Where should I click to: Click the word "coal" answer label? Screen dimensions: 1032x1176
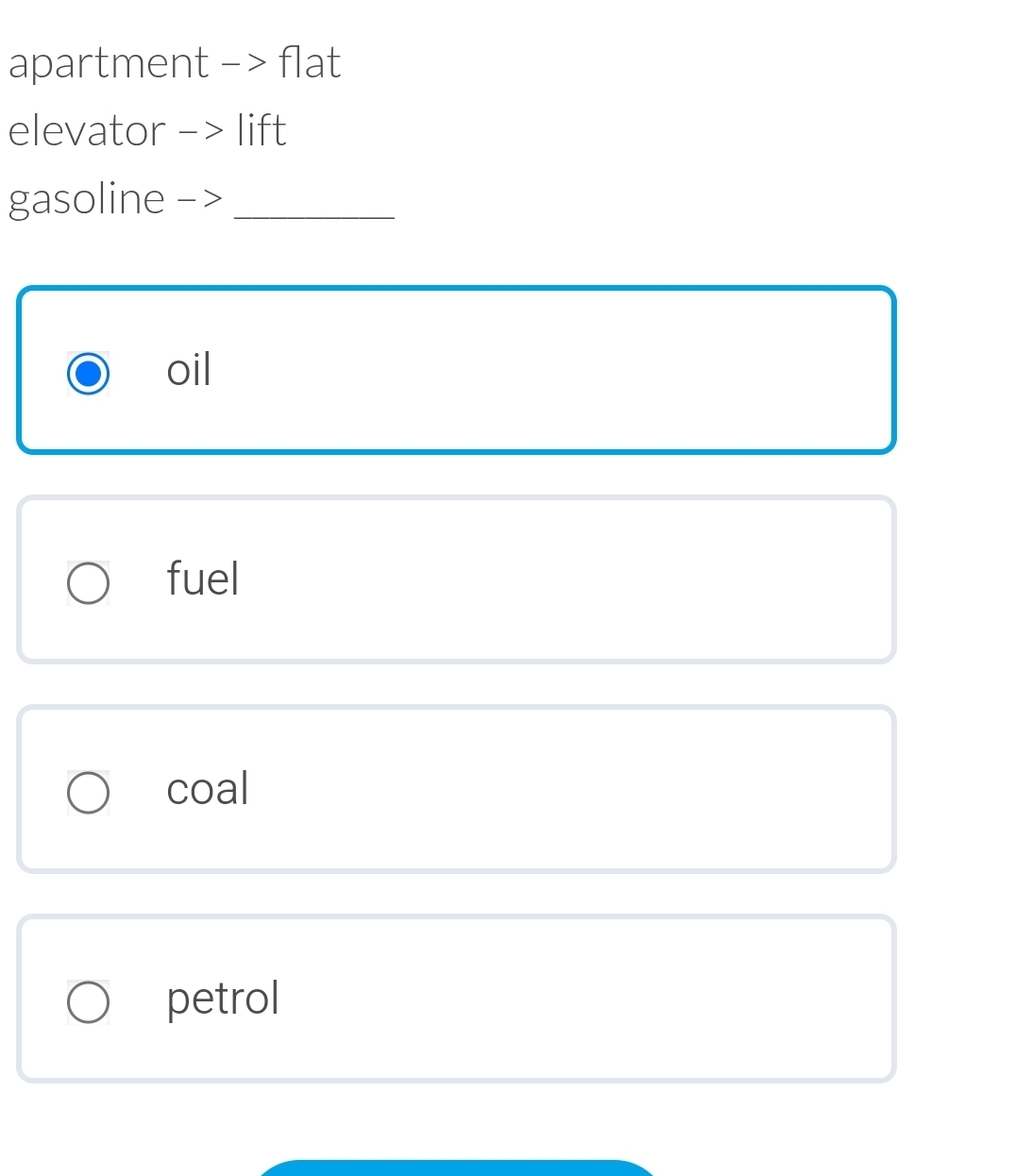(207, 788)
